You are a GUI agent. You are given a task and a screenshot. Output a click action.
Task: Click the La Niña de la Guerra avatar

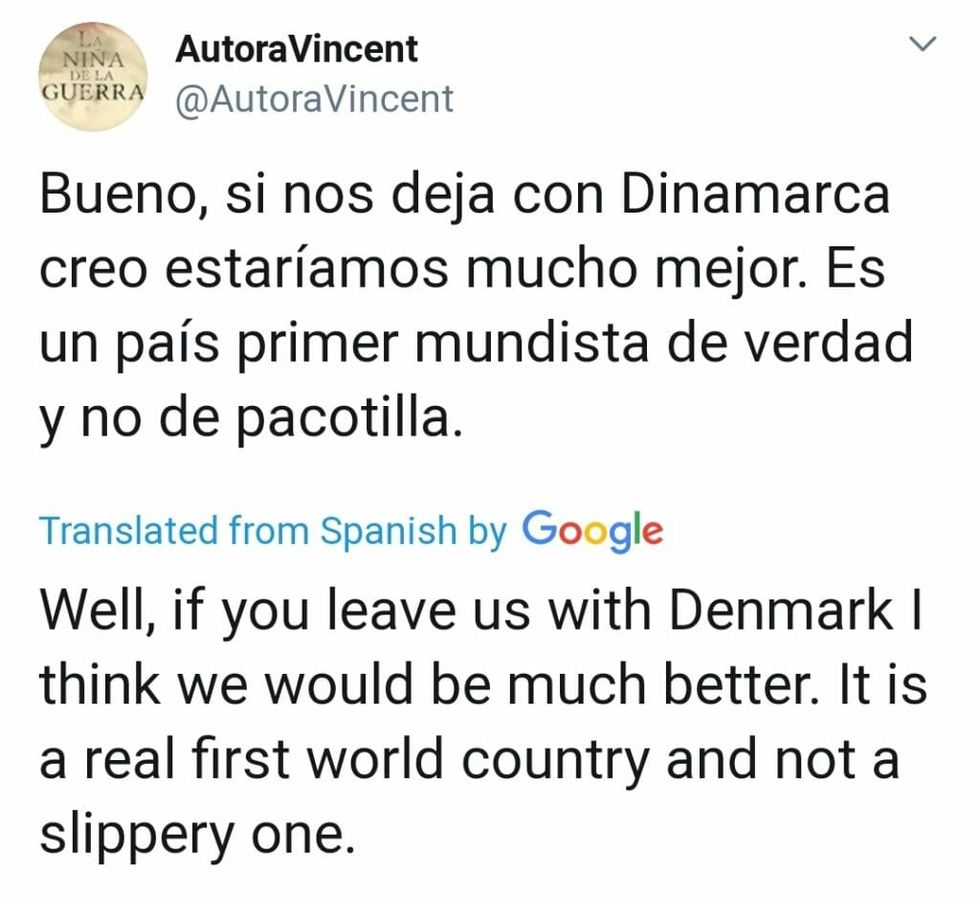tap(92, 71)
